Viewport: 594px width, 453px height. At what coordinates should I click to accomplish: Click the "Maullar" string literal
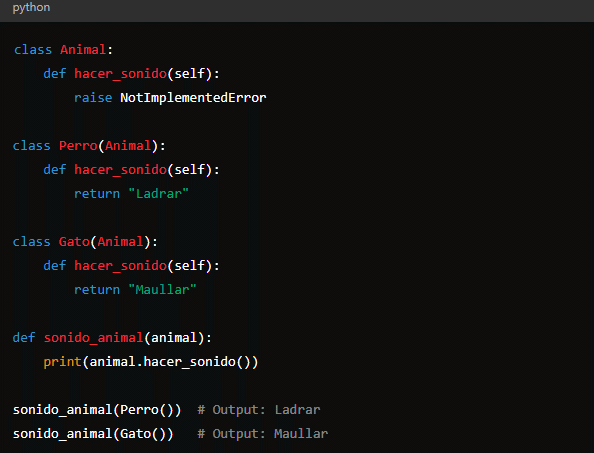162,290
